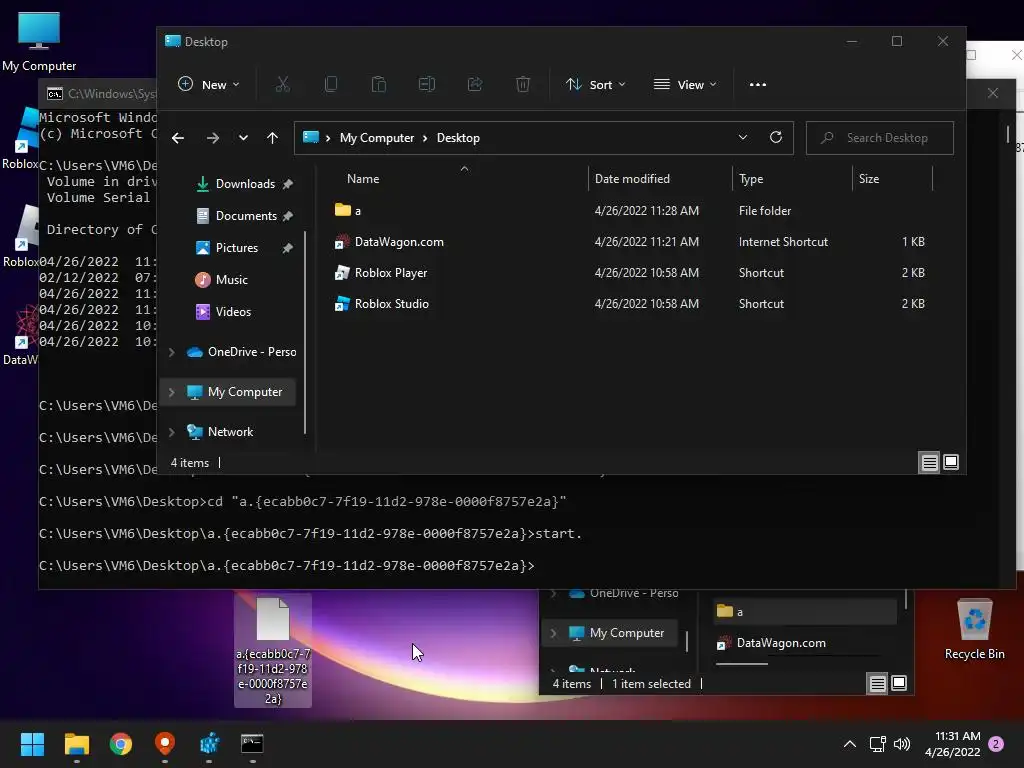This screenshot has width=1024, height=768.
Task: Open the See more three-dots menu
Action: (x=758, y=84)
